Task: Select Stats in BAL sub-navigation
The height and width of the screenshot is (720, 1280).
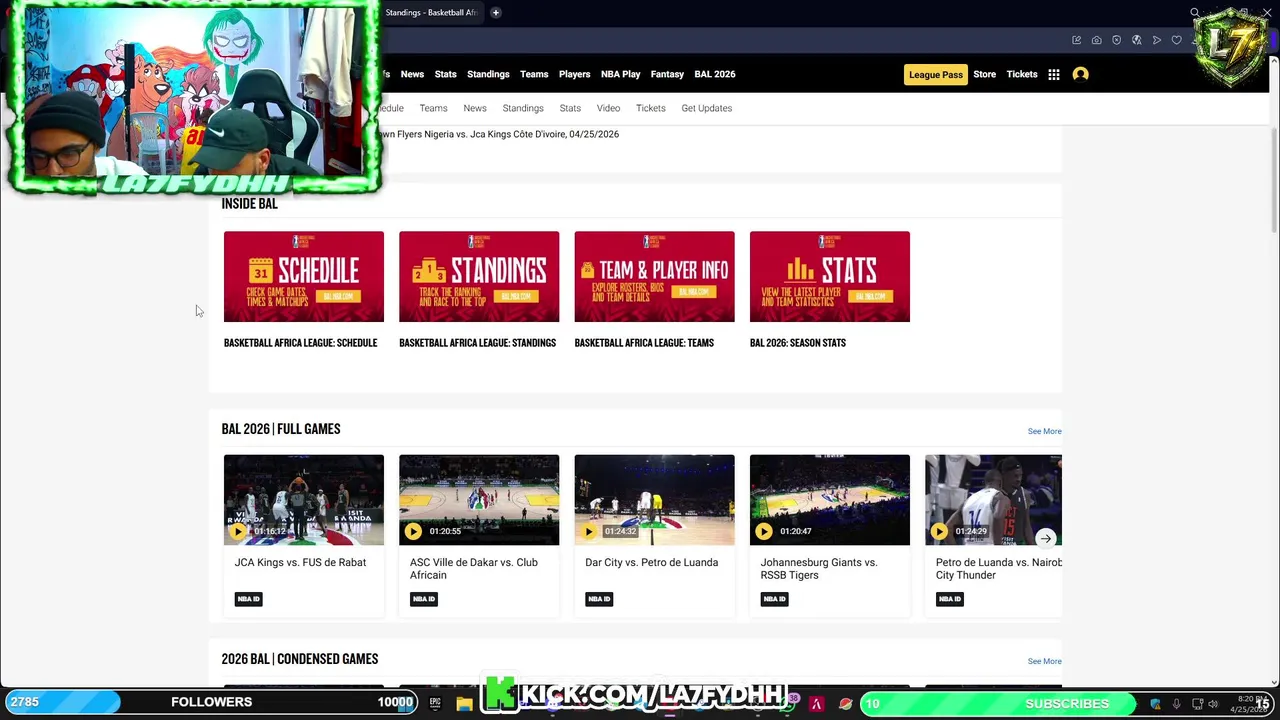Action: click(x=570, y=108)
